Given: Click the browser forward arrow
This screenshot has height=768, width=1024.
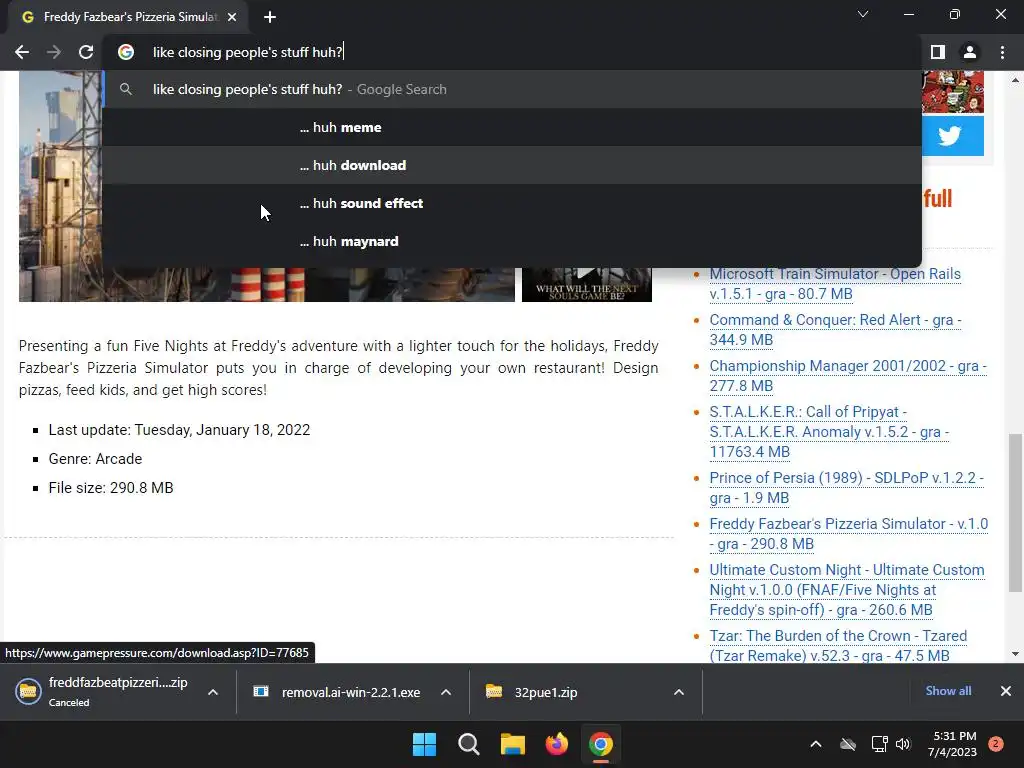Looking at the screenshot, I should 54,52.
